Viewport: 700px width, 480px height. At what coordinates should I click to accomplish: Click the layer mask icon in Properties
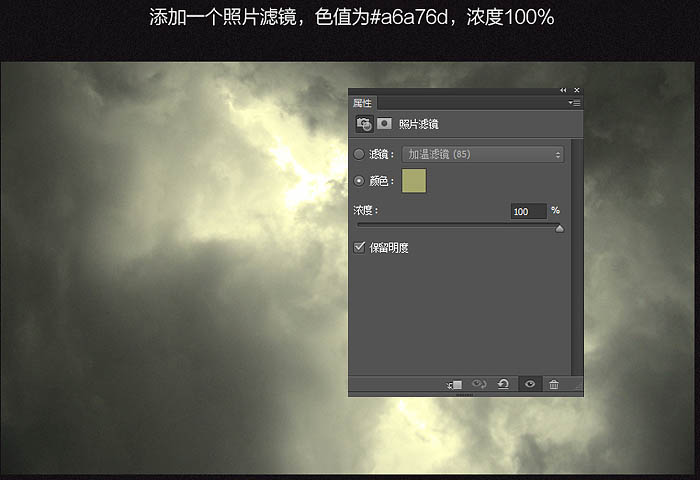point(384,124)
